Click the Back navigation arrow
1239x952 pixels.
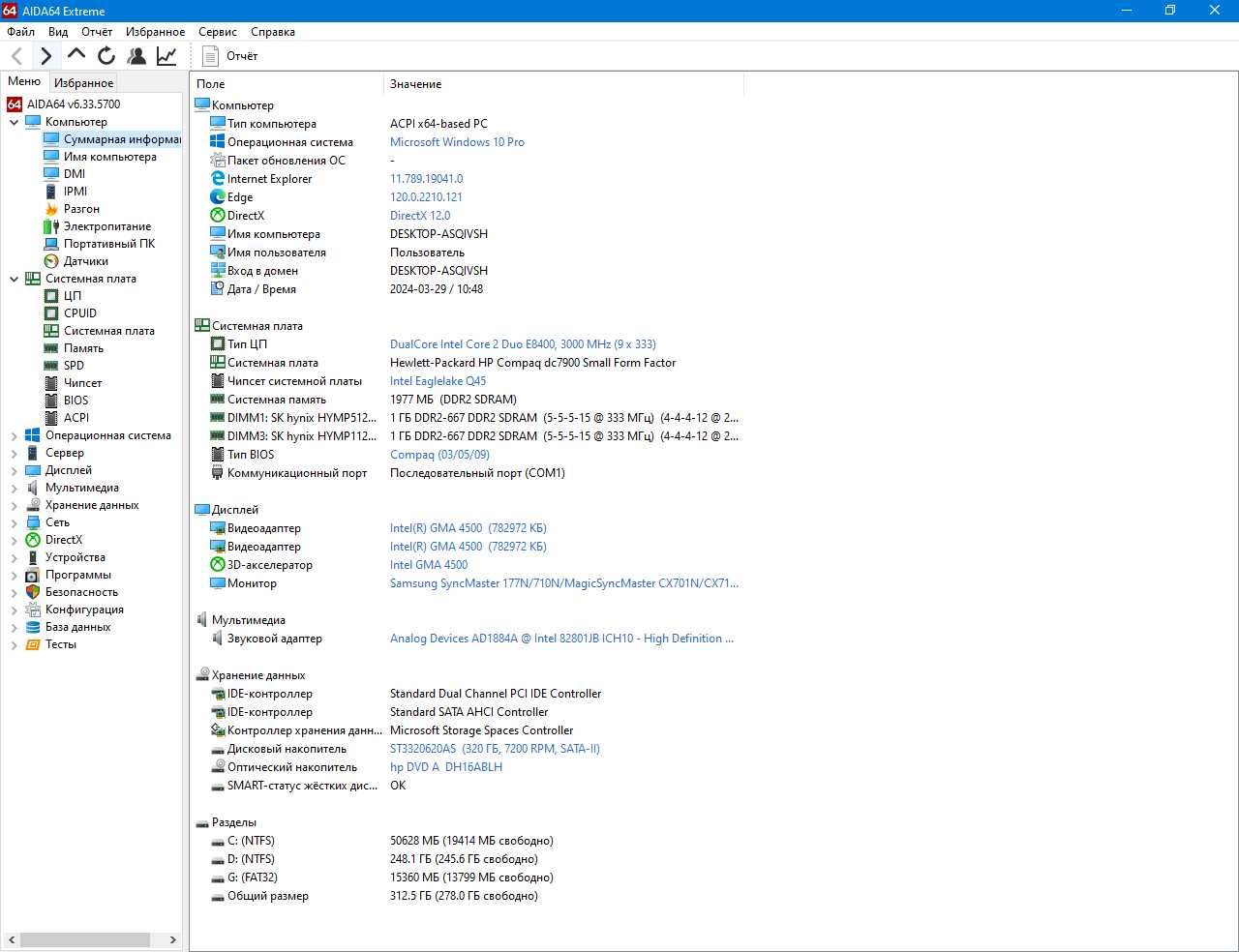coord(16,56)
